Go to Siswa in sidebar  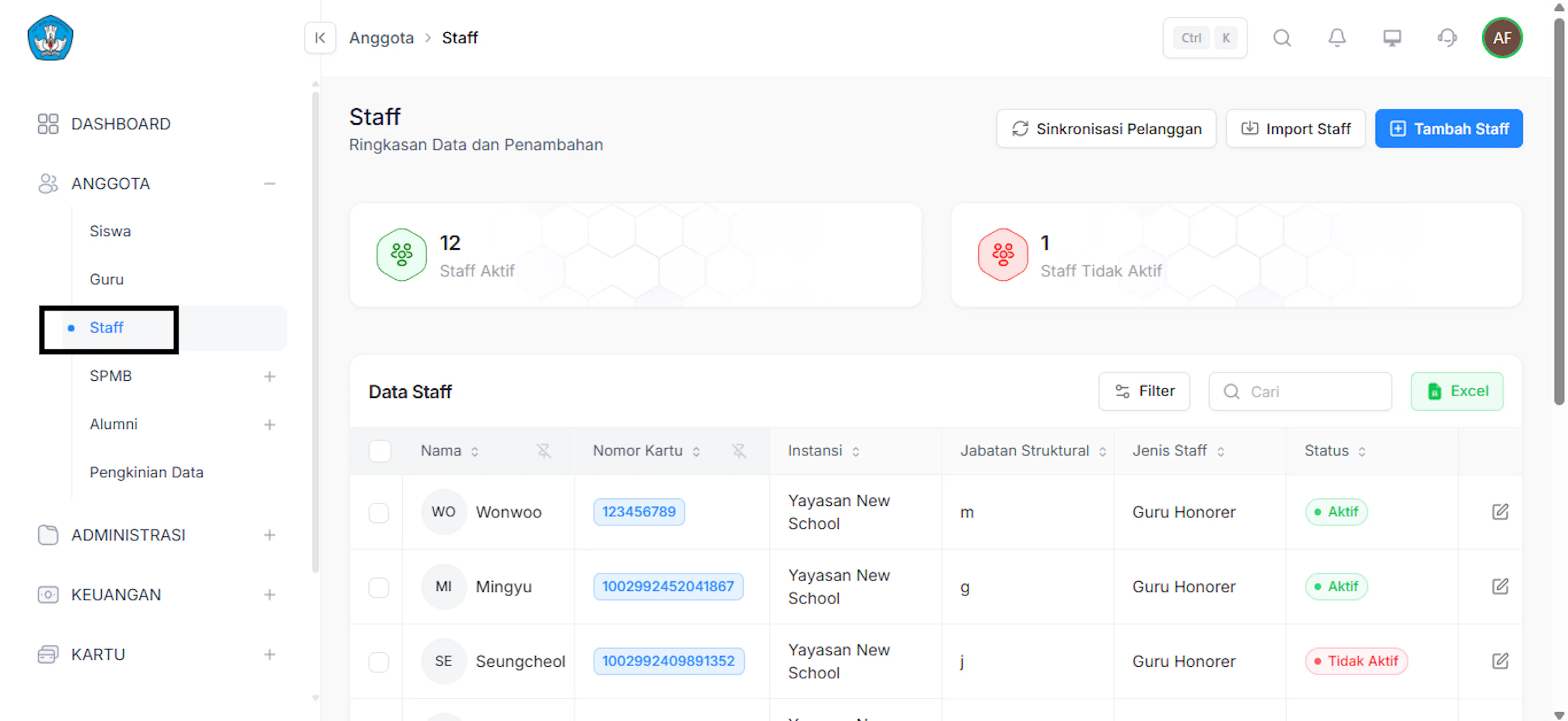[x=110, y=231]
